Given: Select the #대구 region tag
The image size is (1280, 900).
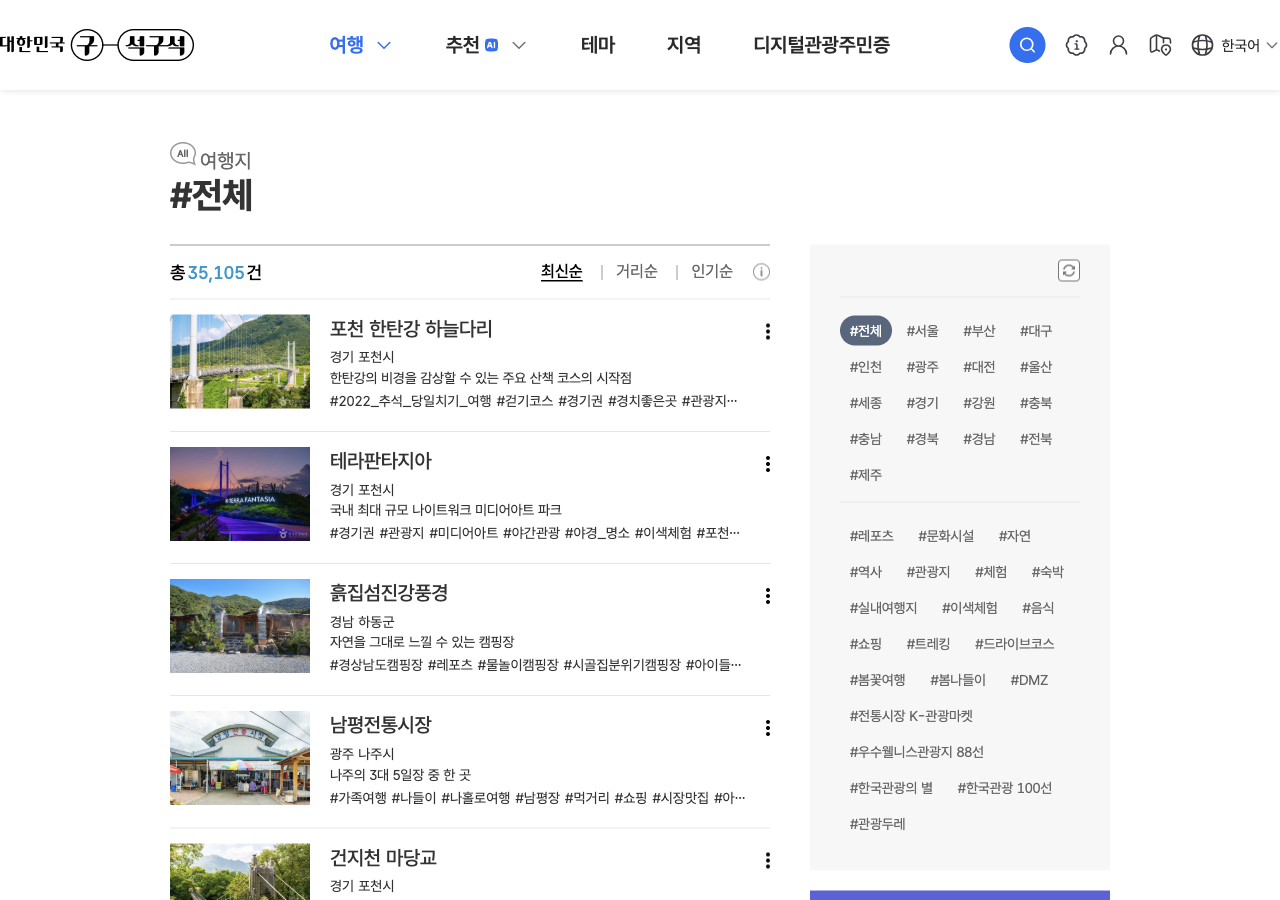Looking at the screenshot, I should (1036, 331).
